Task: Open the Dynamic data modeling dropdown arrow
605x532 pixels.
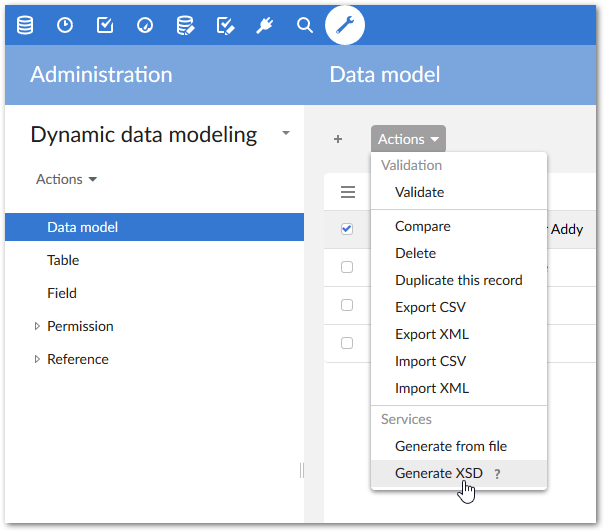Action: pyautogui.click(x=286, y=133)
